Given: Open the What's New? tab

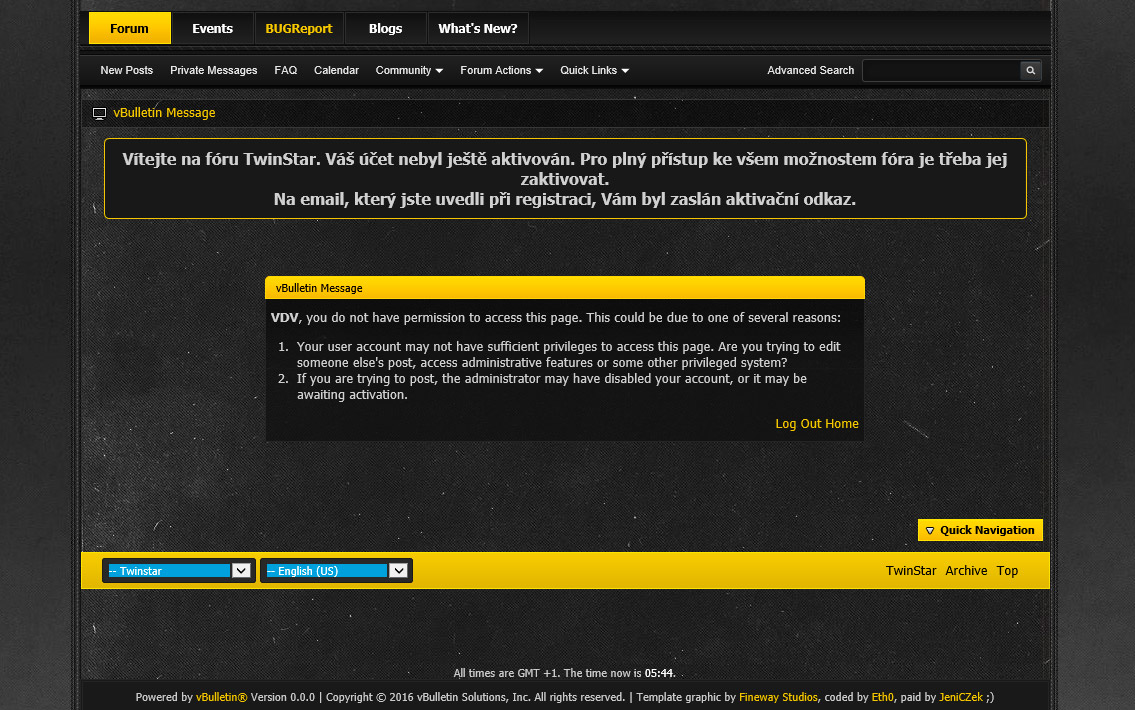Looking at the screenshot, I should point(478,28).
